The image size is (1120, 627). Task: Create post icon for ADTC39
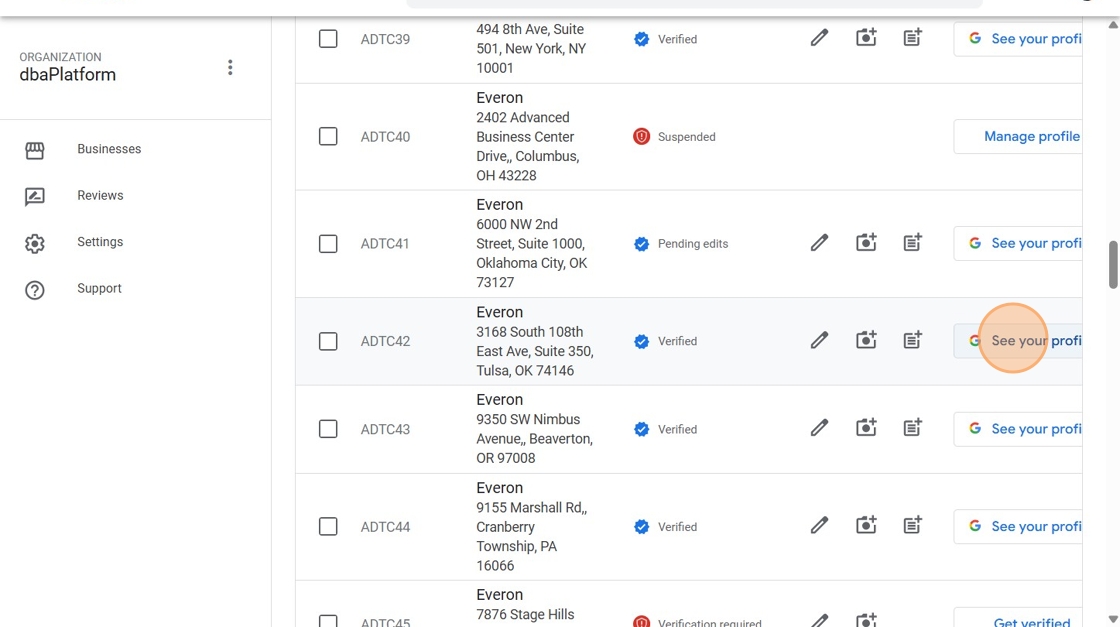[x=912, y=37]
